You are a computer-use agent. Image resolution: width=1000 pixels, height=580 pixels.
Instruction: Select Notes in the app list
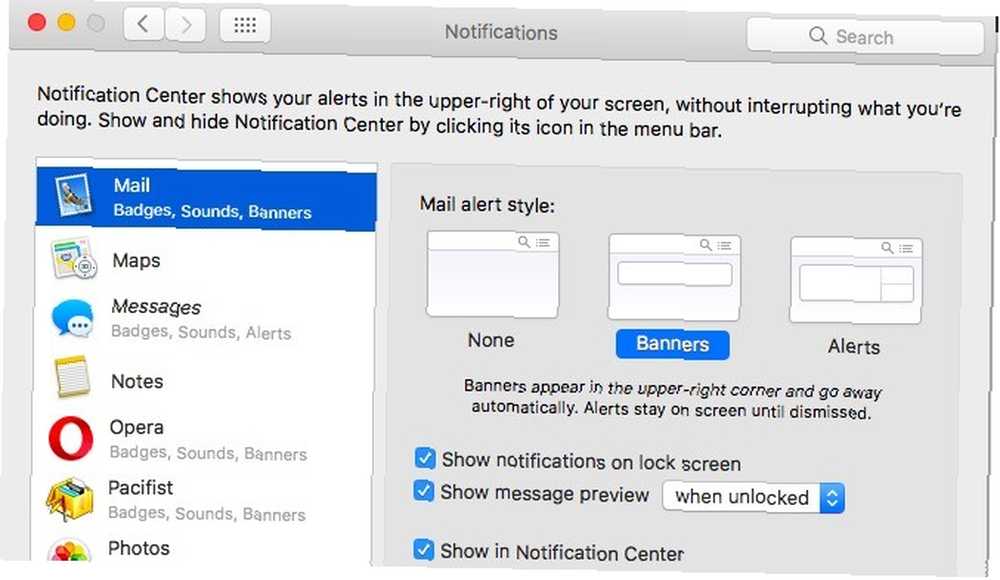pos(202,380)
